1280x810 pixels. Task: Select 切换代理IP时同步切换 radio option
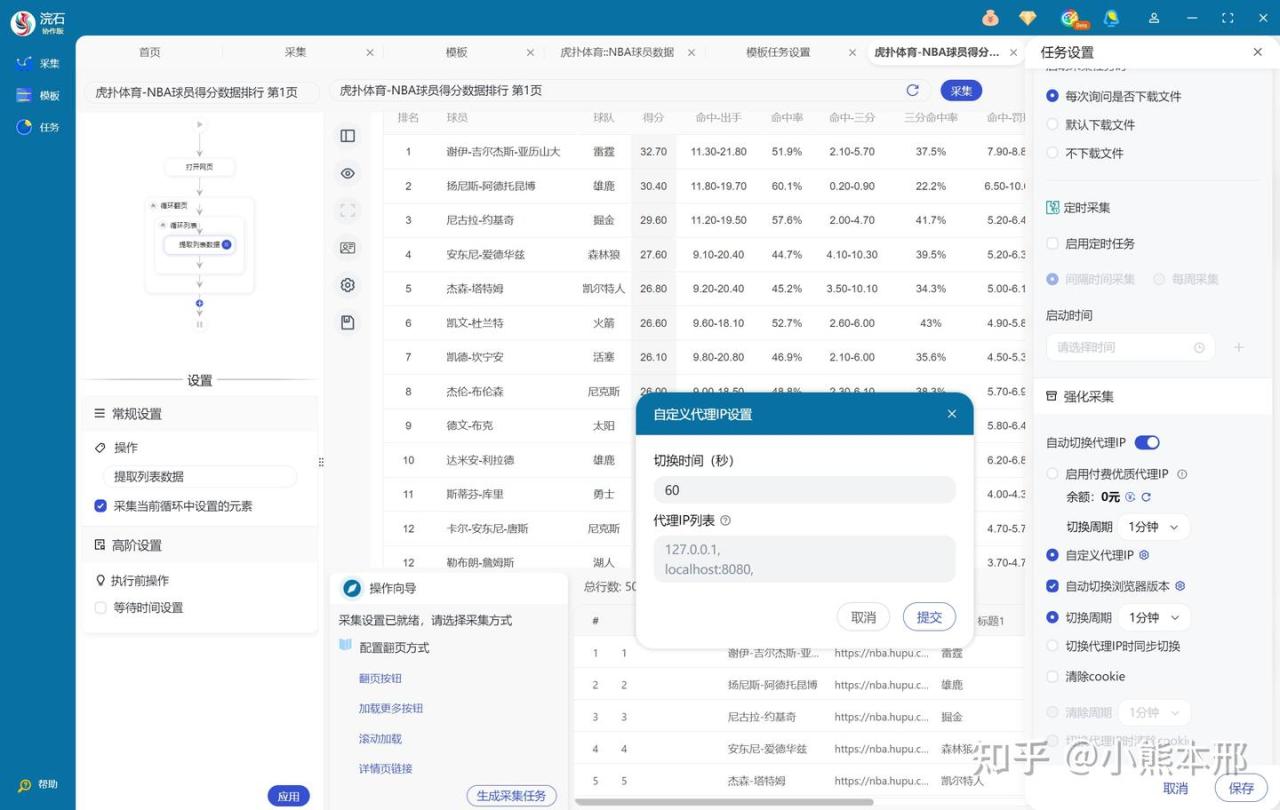point(1052,646)
